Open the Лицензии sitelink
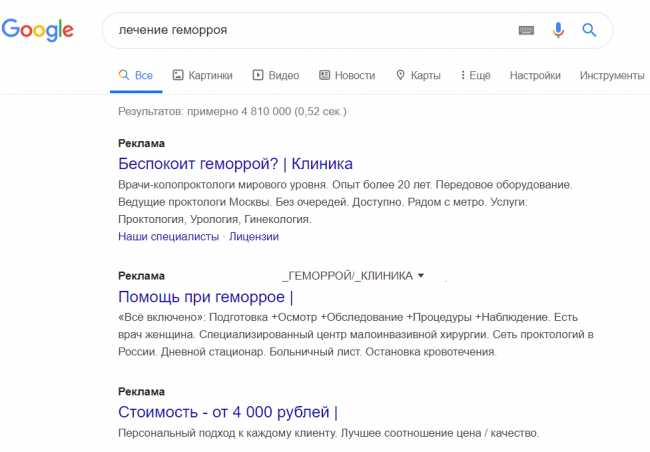 [x=254, y=237]
